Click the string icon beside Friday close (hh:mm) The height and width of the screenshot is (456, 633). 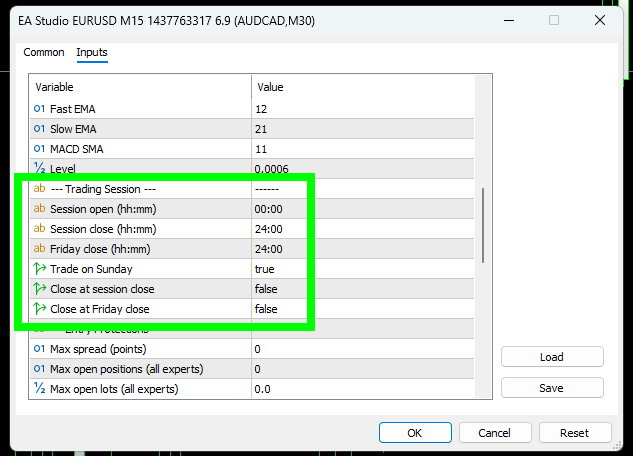(39, 249)
